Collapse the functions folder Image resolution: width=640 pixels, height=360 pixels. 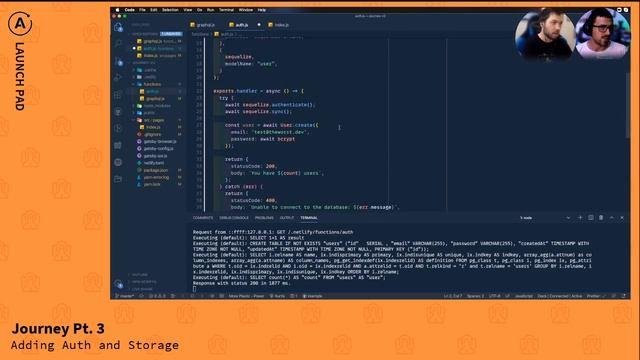[152, 84]
